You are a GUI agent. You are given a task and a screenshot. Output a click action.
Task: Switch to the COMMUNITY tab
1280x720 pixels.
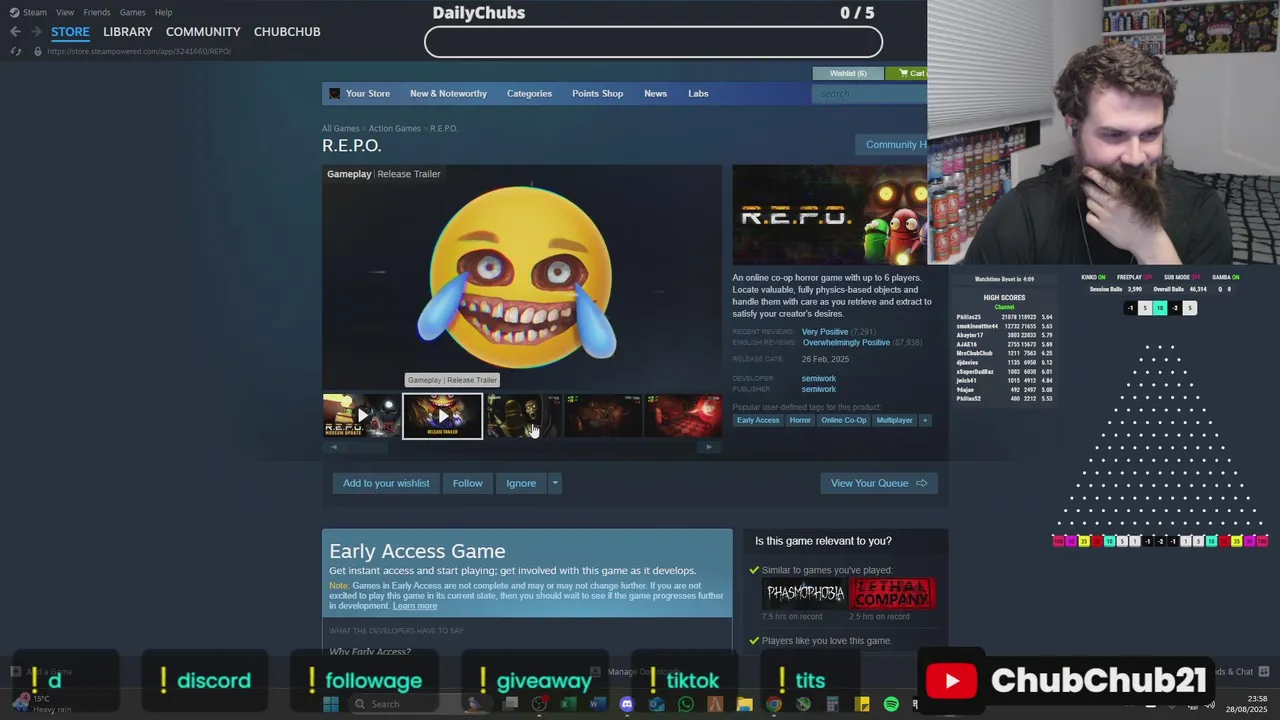203,32
